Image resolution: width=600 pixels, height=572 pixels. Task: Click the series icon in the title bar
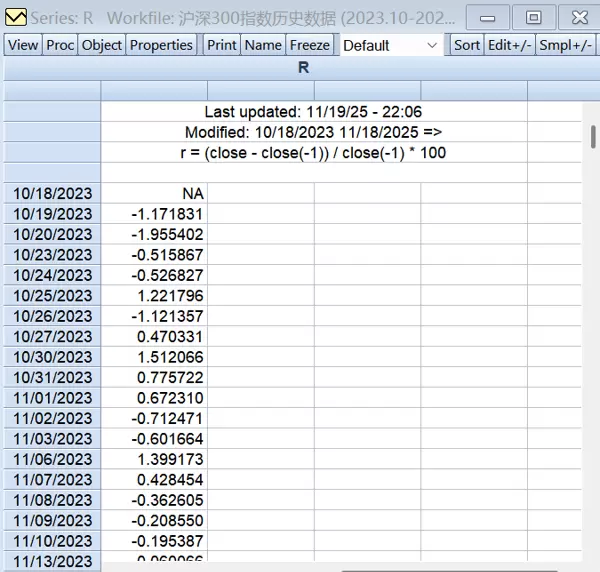click(x=15, y=17)
